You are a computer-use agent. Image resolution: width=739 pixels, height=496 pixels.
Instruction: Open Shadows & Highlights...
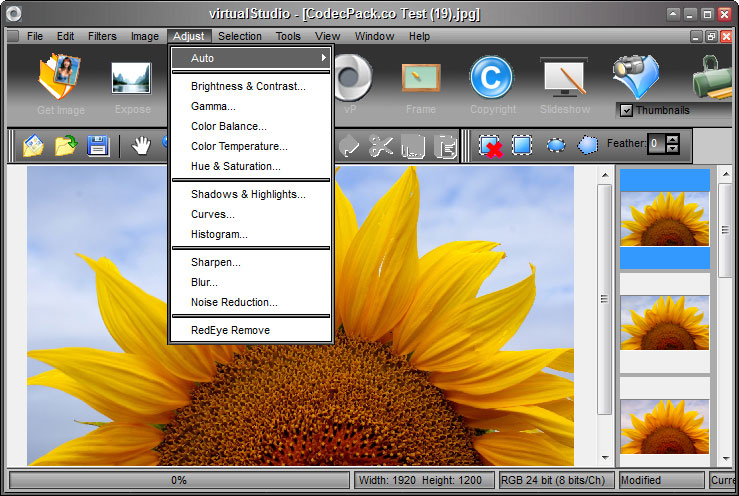pos(251,194)
